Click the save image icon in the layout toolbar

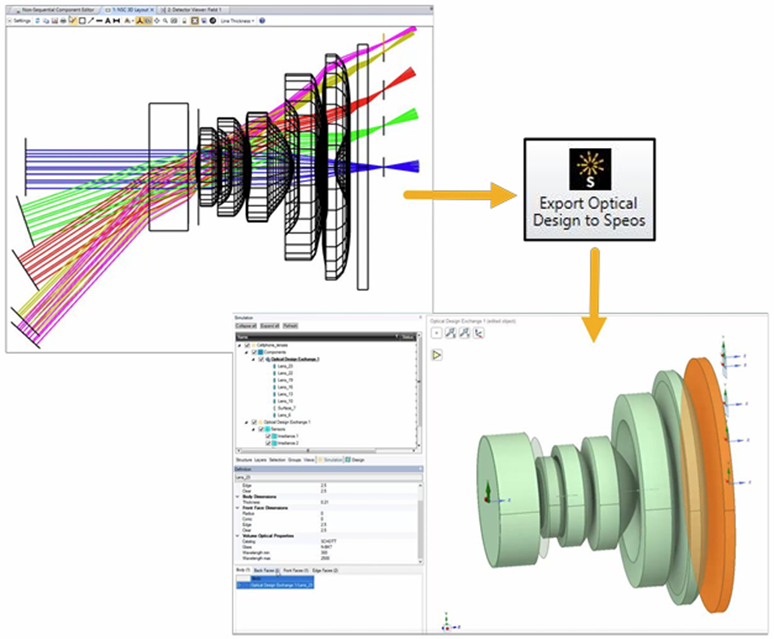coord(55,21)
